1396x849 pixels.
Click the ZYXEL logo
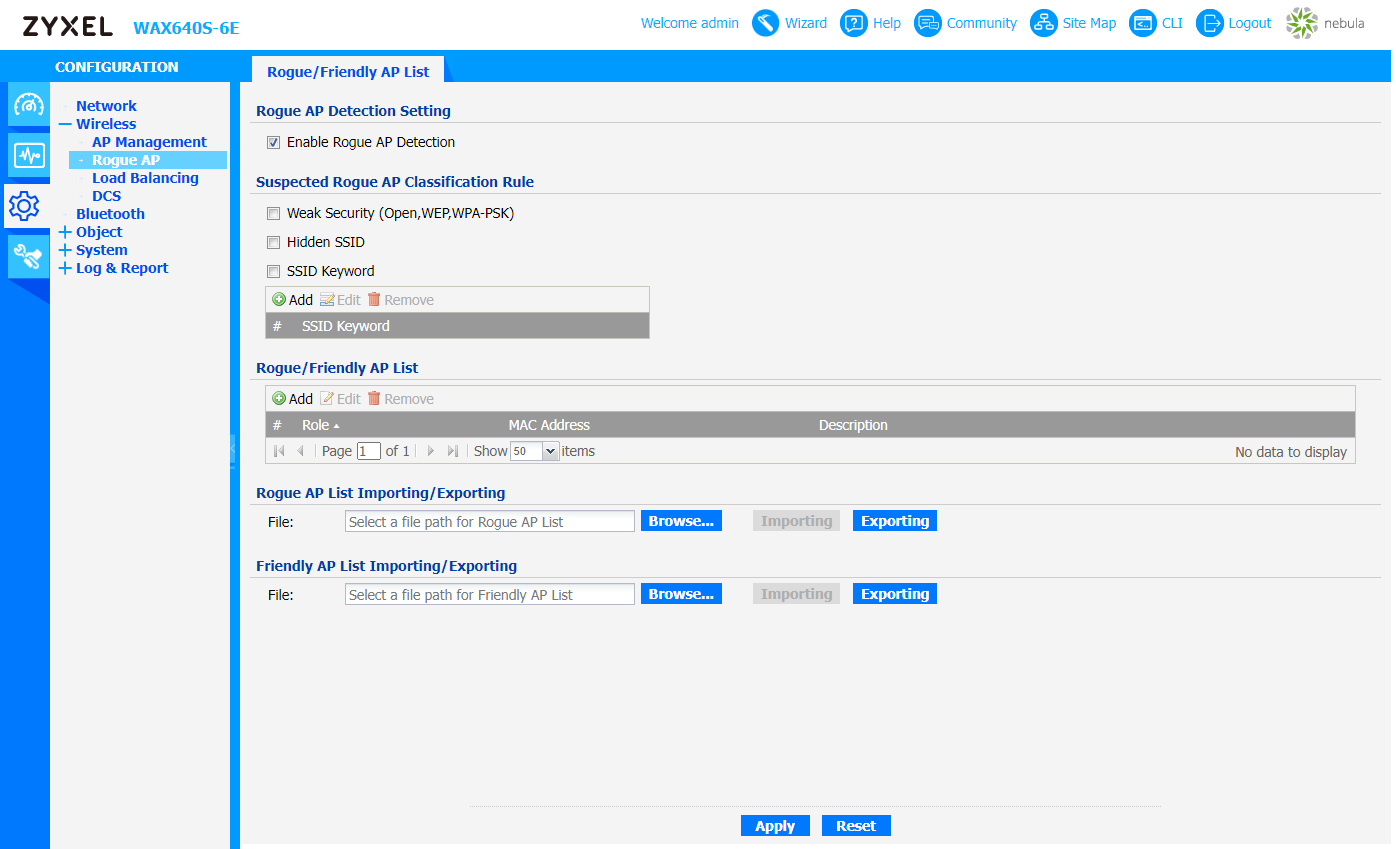pos(68,27)
